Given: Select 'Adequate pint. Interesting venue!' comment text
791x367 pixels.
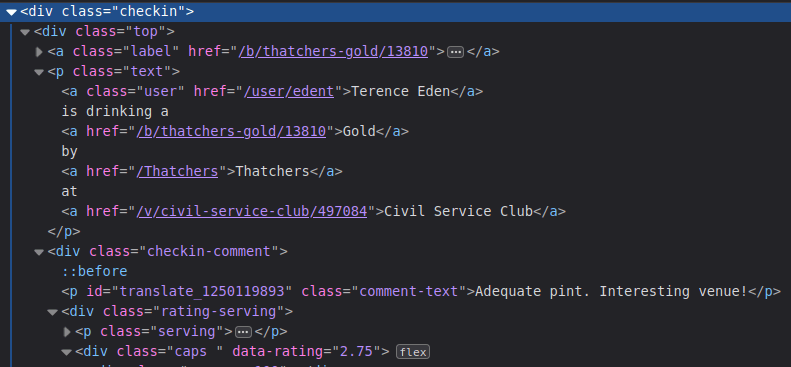Looking at the screenshot, I should pyautogui.click(x=611, y=291).
